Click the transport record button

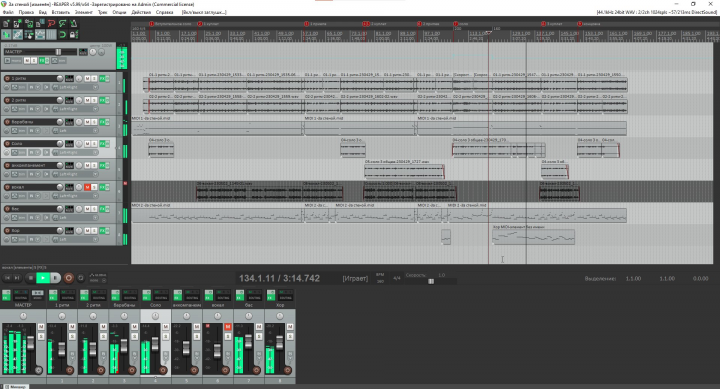coord(68,278)
